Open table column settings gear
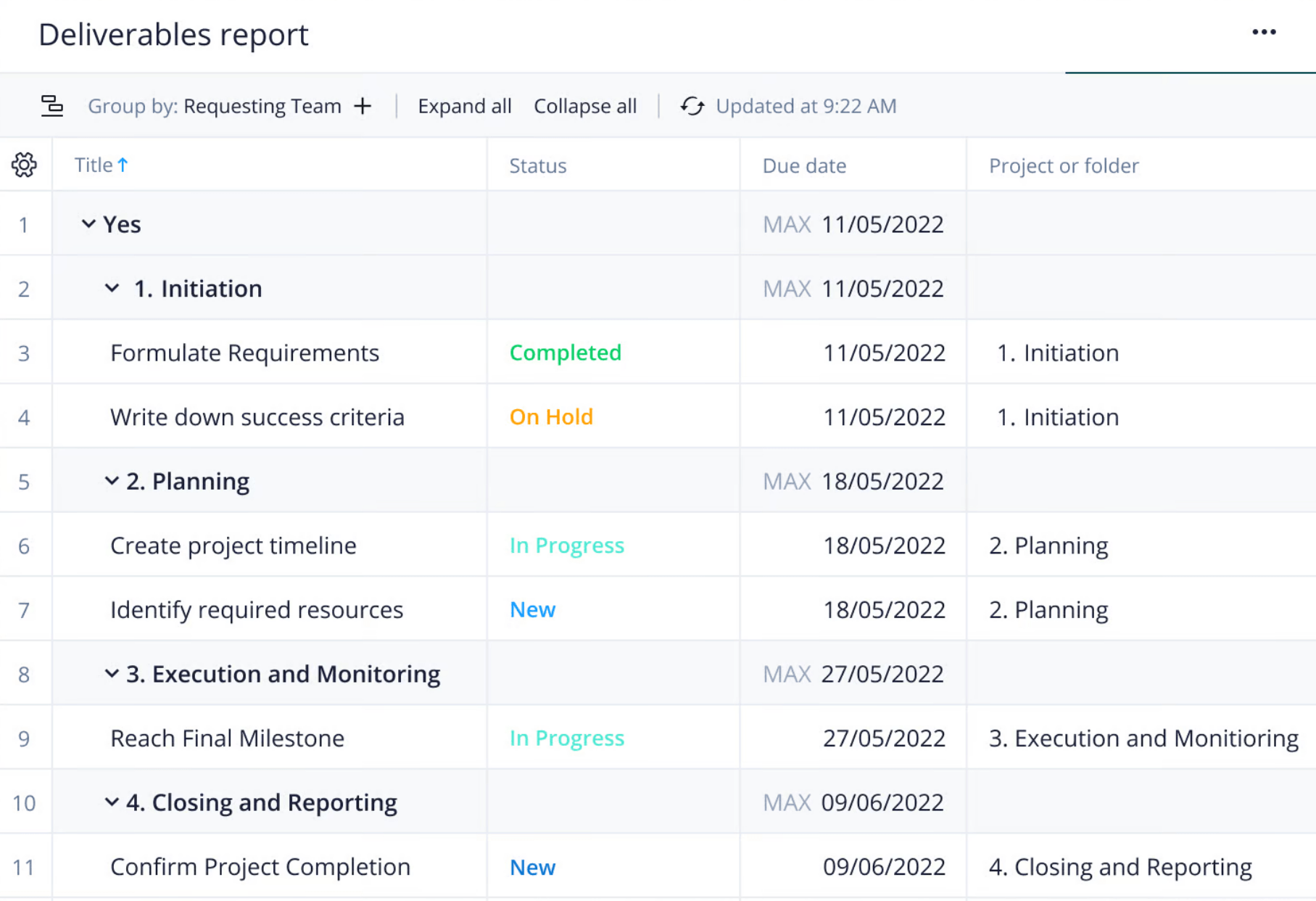 (x=25, y=165)
